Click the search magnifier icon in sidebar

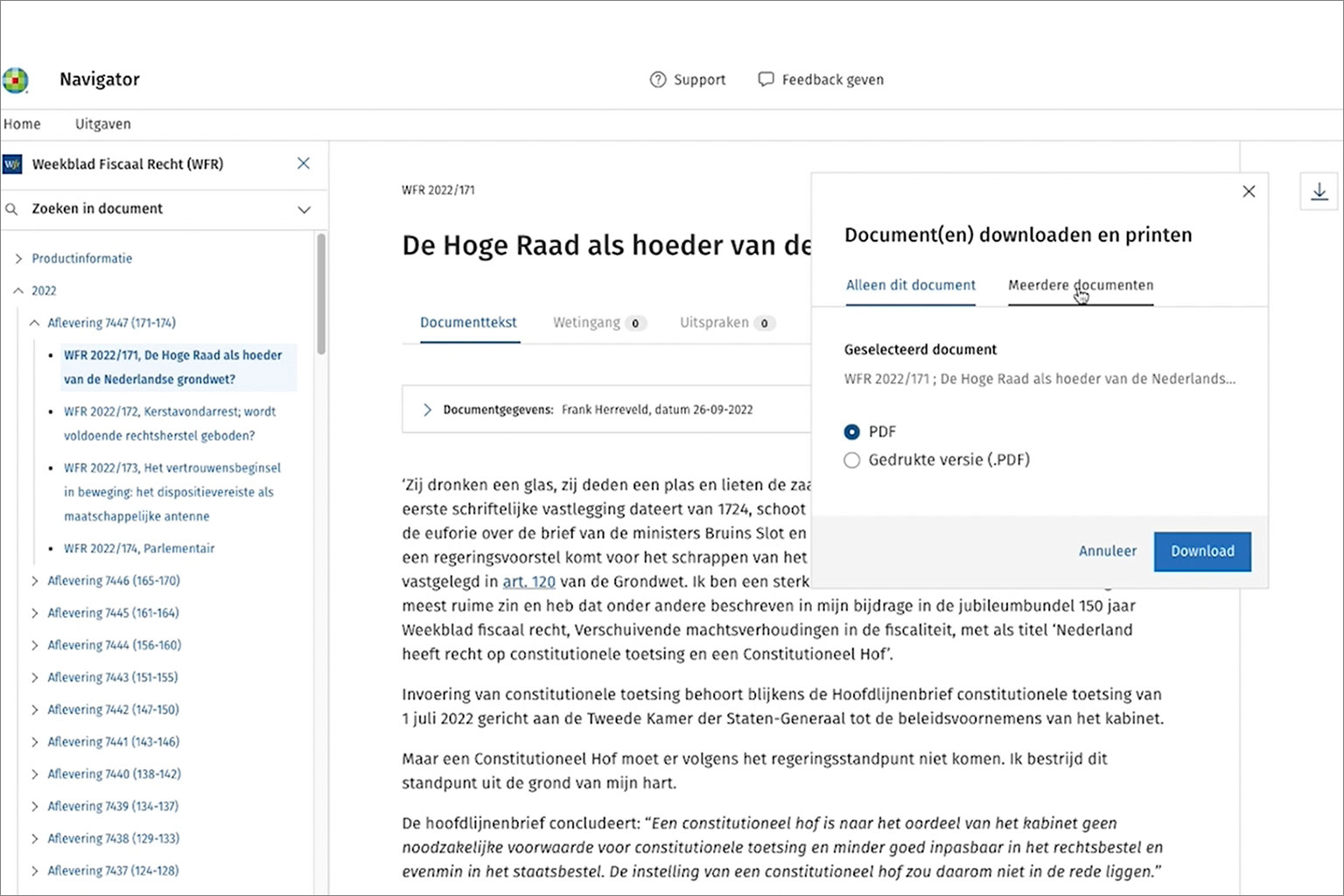pyautogui.click(x=12, y=209)
